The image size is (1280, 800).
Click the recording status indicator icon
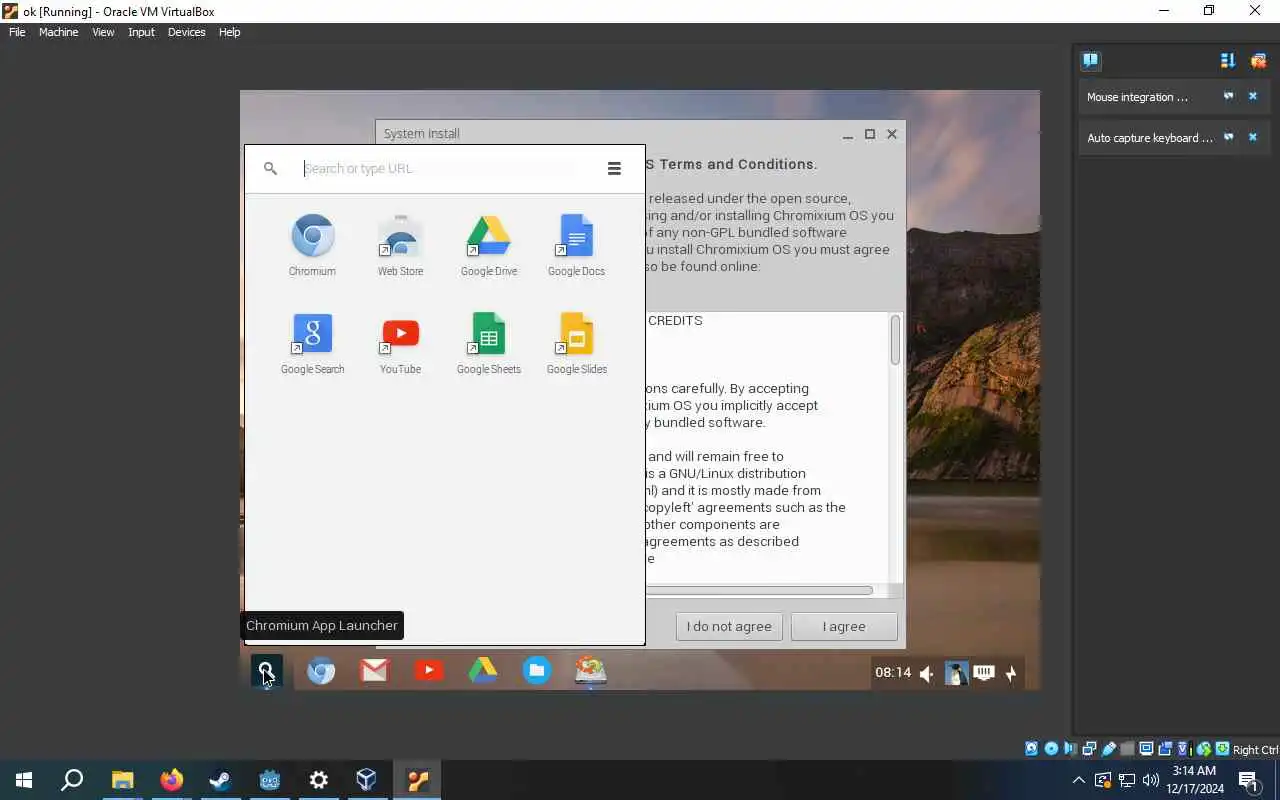(x=1165, y=749)
